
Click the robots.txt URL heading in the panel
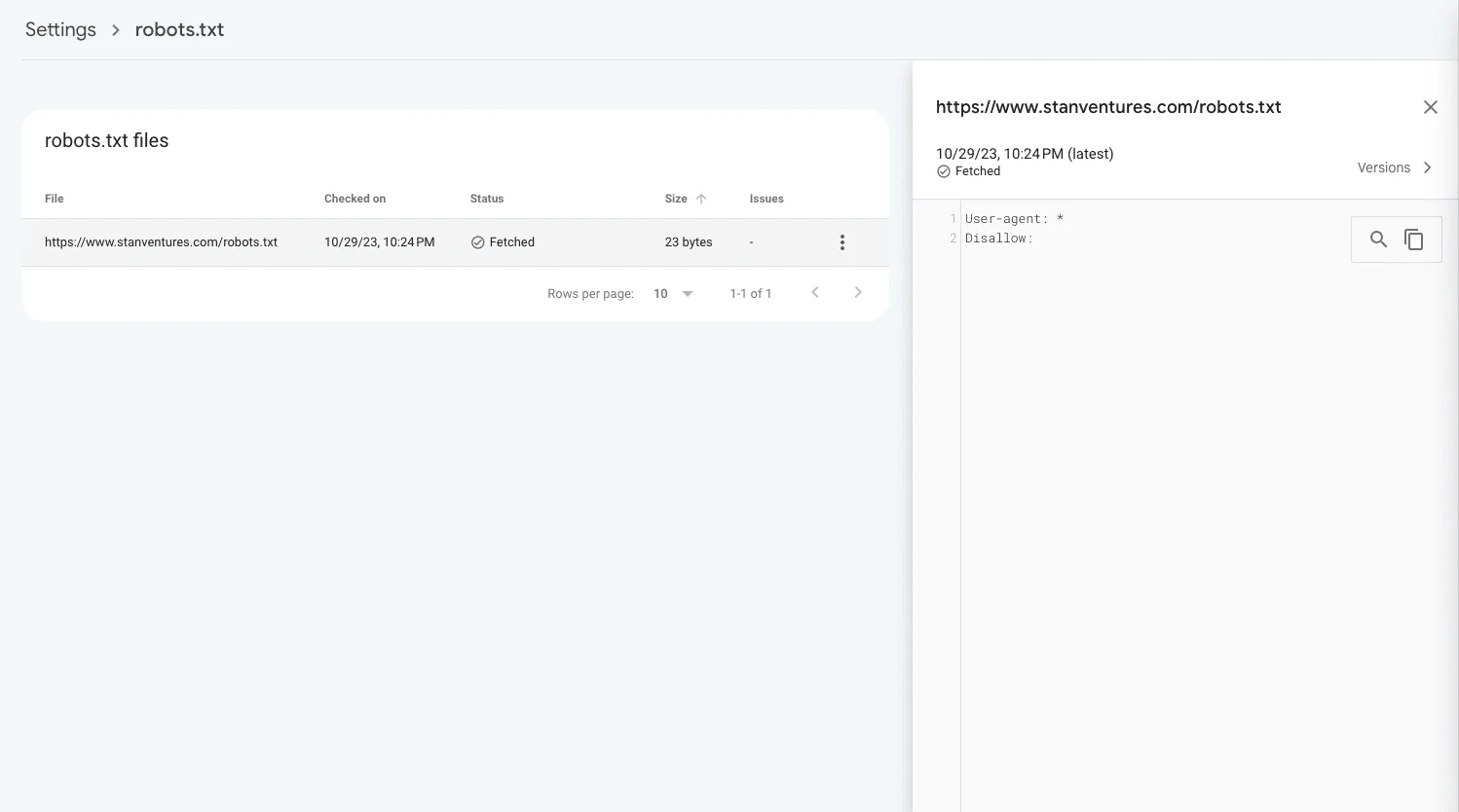[x=1108, y=106]
